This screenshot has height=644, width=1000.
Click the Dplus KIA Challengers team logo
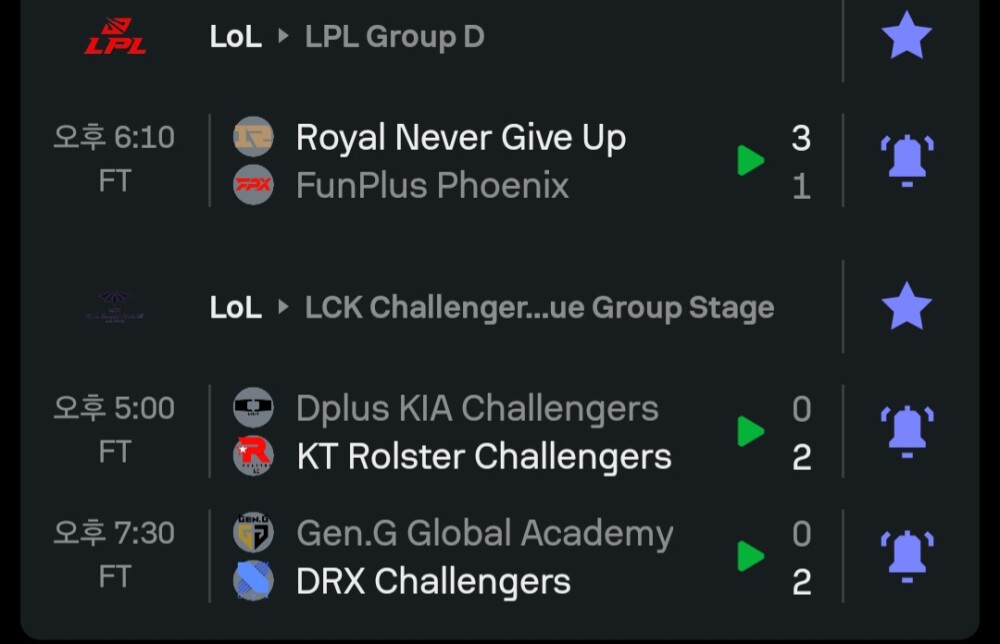(253, 408)
